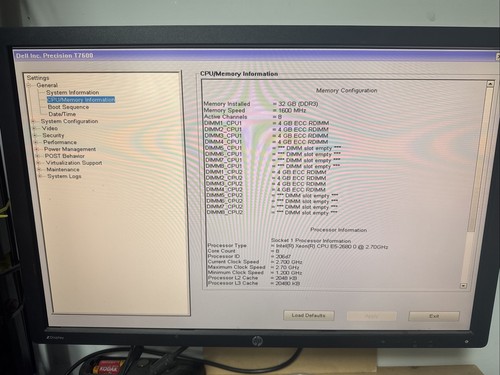This screenshot has height=375, width=500.
Task: Expand the Performance node
Action: tap(36, 142)
